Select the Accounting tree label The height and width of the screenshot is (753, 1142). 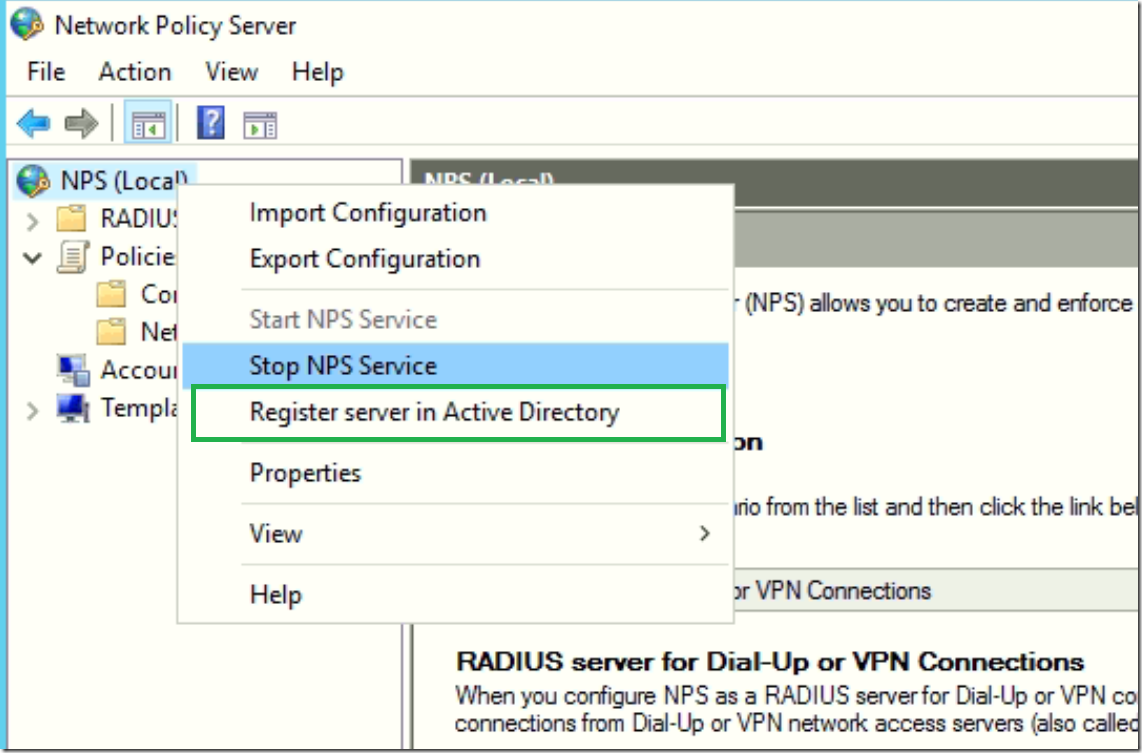point(138,370)
